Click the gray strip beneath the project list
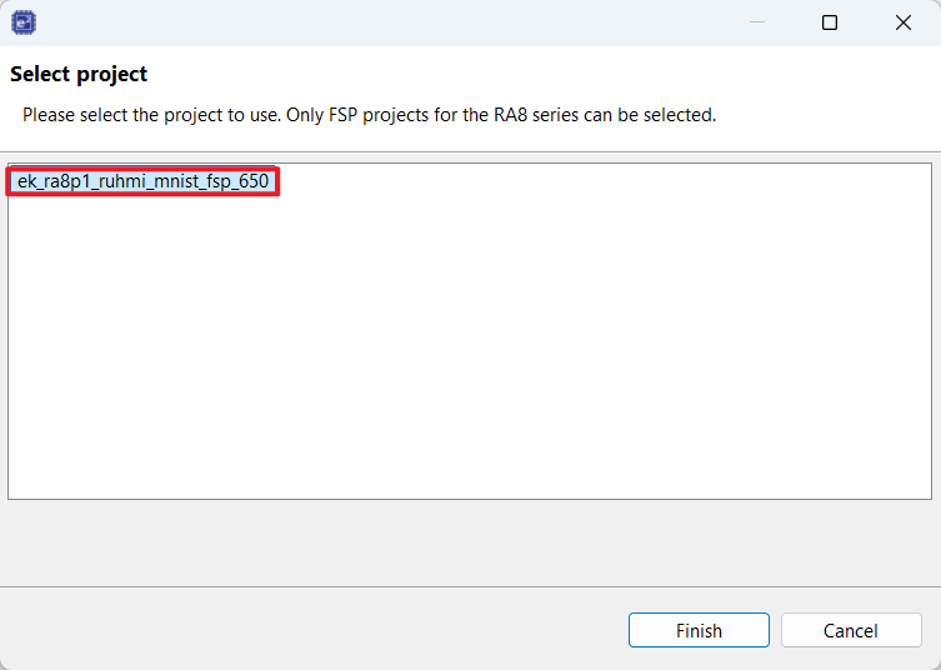941x670 pixels. (x=469, y=543)
